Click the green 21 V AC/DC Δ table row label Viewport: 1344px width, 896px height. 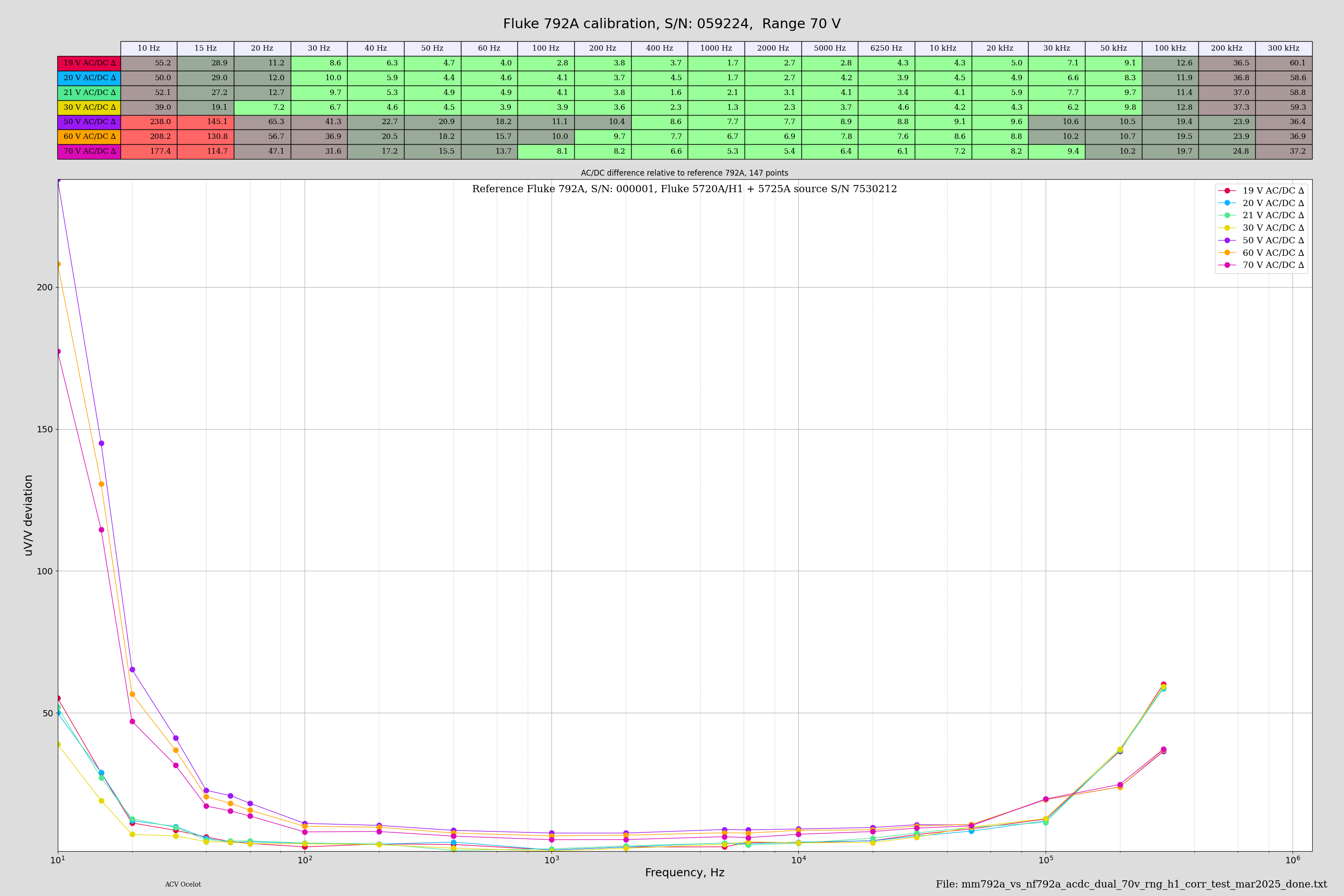pyautogui.click(x=89, y=93)
